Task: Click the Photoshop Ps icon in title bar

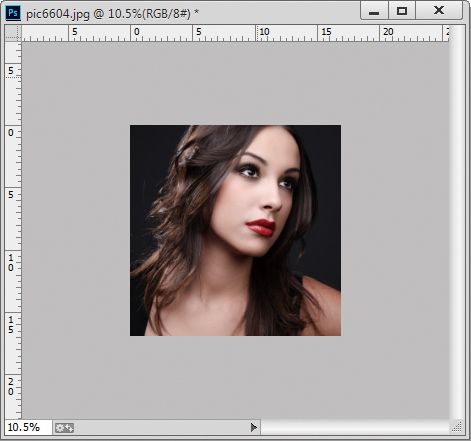Action: click(x=13, y=13)
